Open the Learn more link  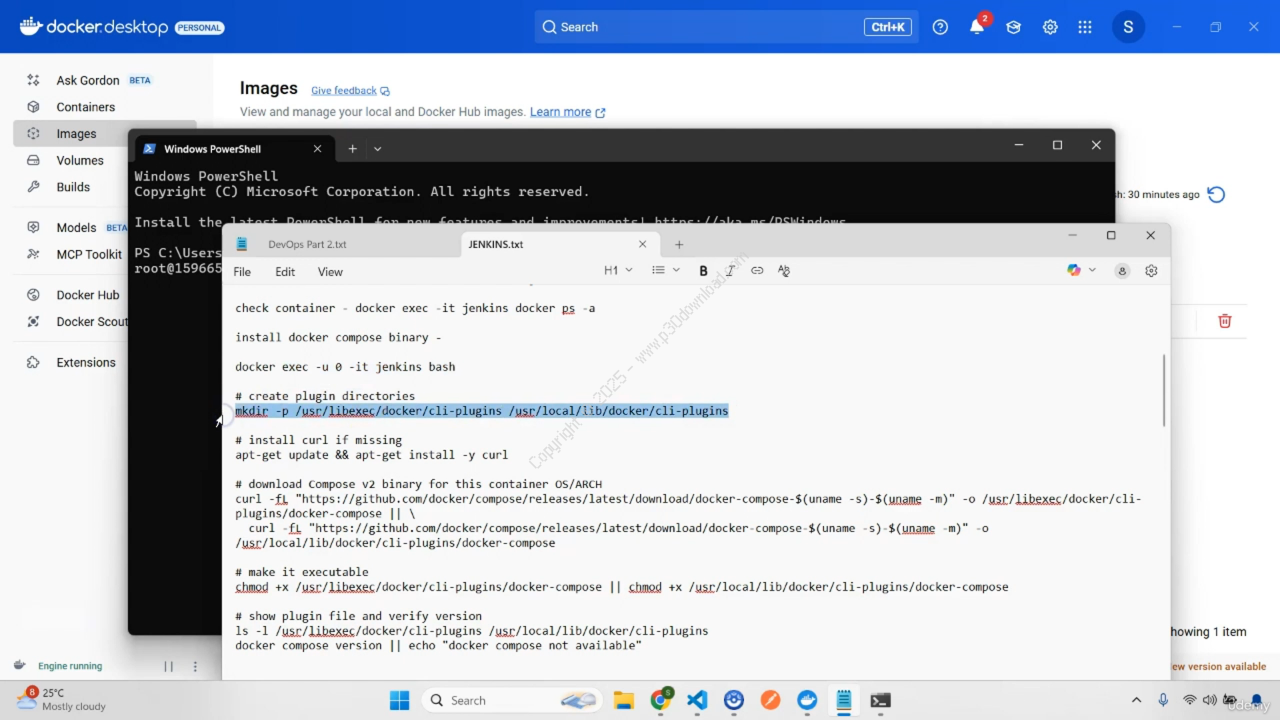(560, 112)
